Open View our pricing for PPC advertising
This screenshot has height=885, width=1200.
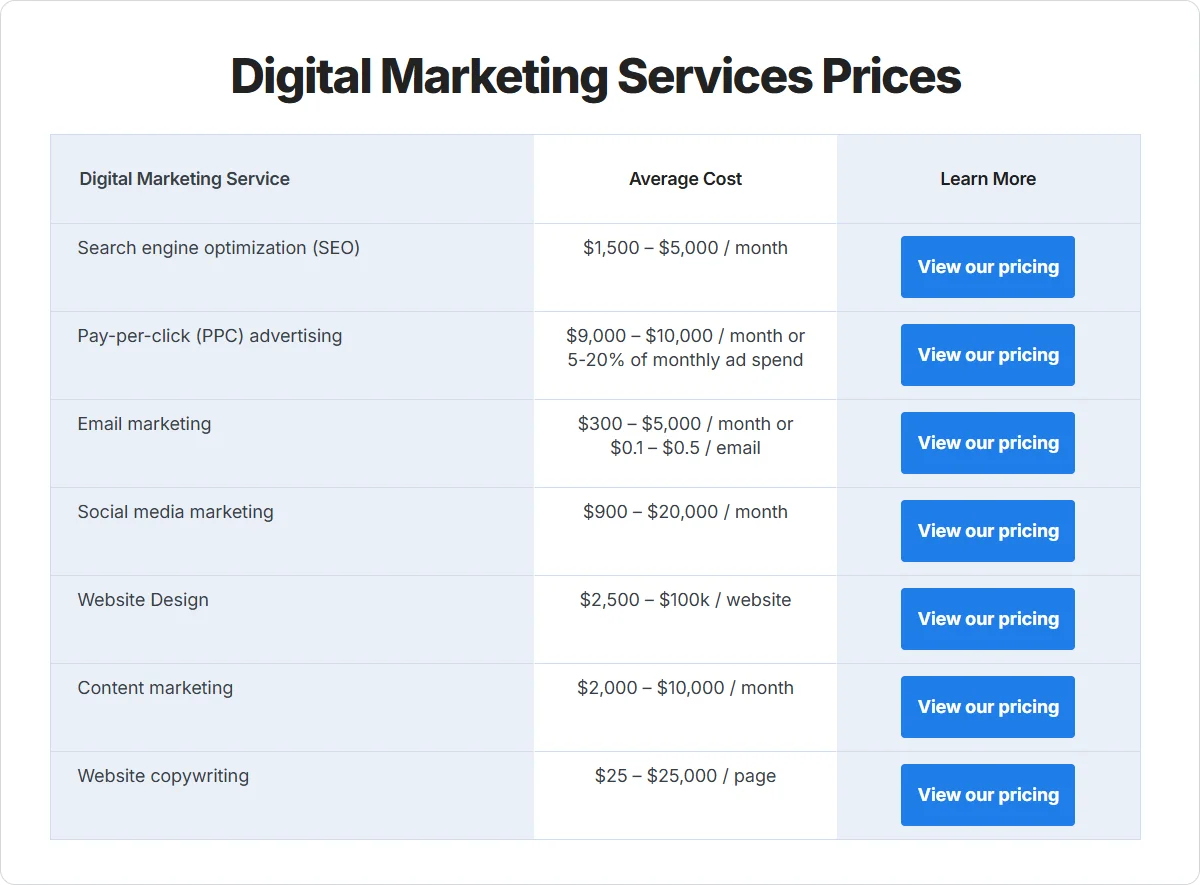click(x=988, y=355)
